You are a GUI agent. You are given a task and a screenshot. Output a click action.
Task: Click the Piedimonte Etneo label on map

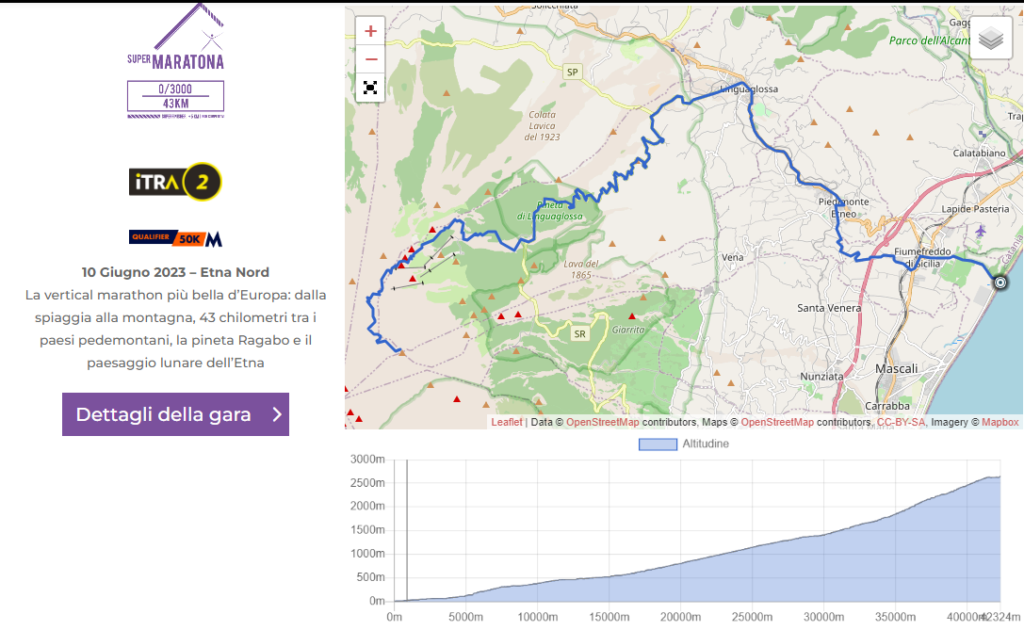[844, 208]
